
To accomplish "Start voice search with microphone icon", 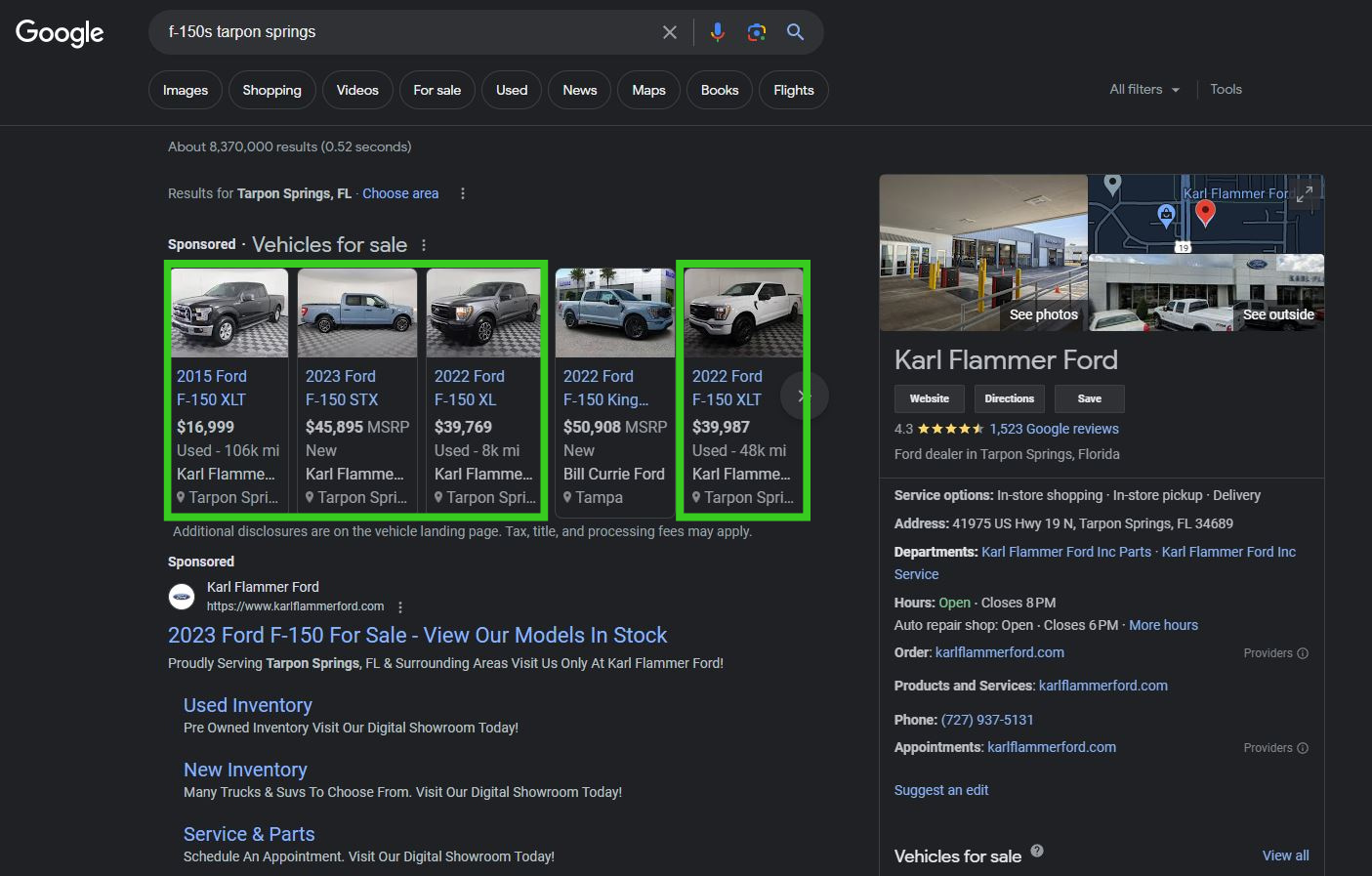I will tap(718, 32).
